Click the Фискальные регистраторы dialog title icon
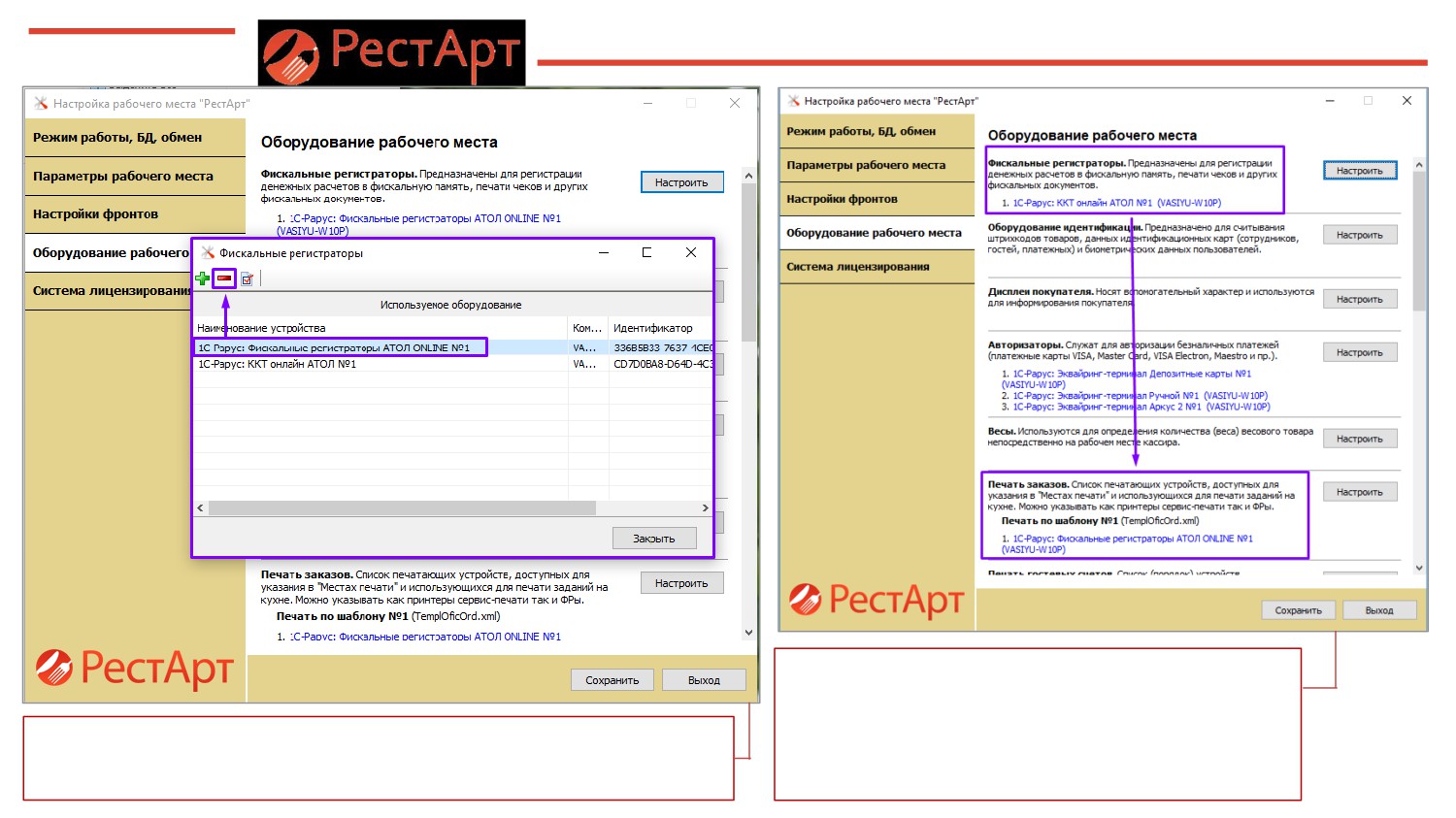 (207, 253)
